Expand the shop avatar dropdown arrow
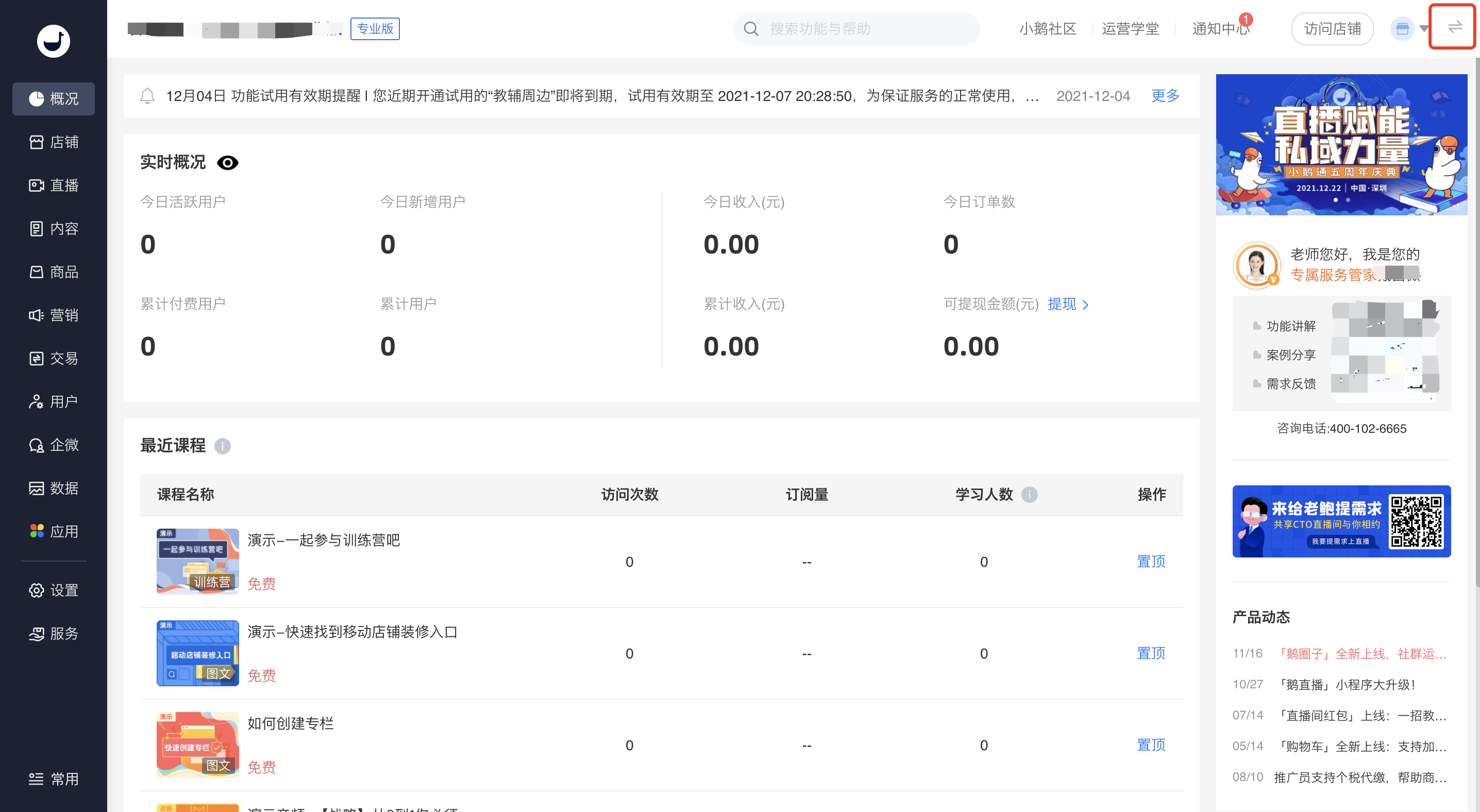The height and width of the screenshot is (812, 1480). [x=1424, y=28]
